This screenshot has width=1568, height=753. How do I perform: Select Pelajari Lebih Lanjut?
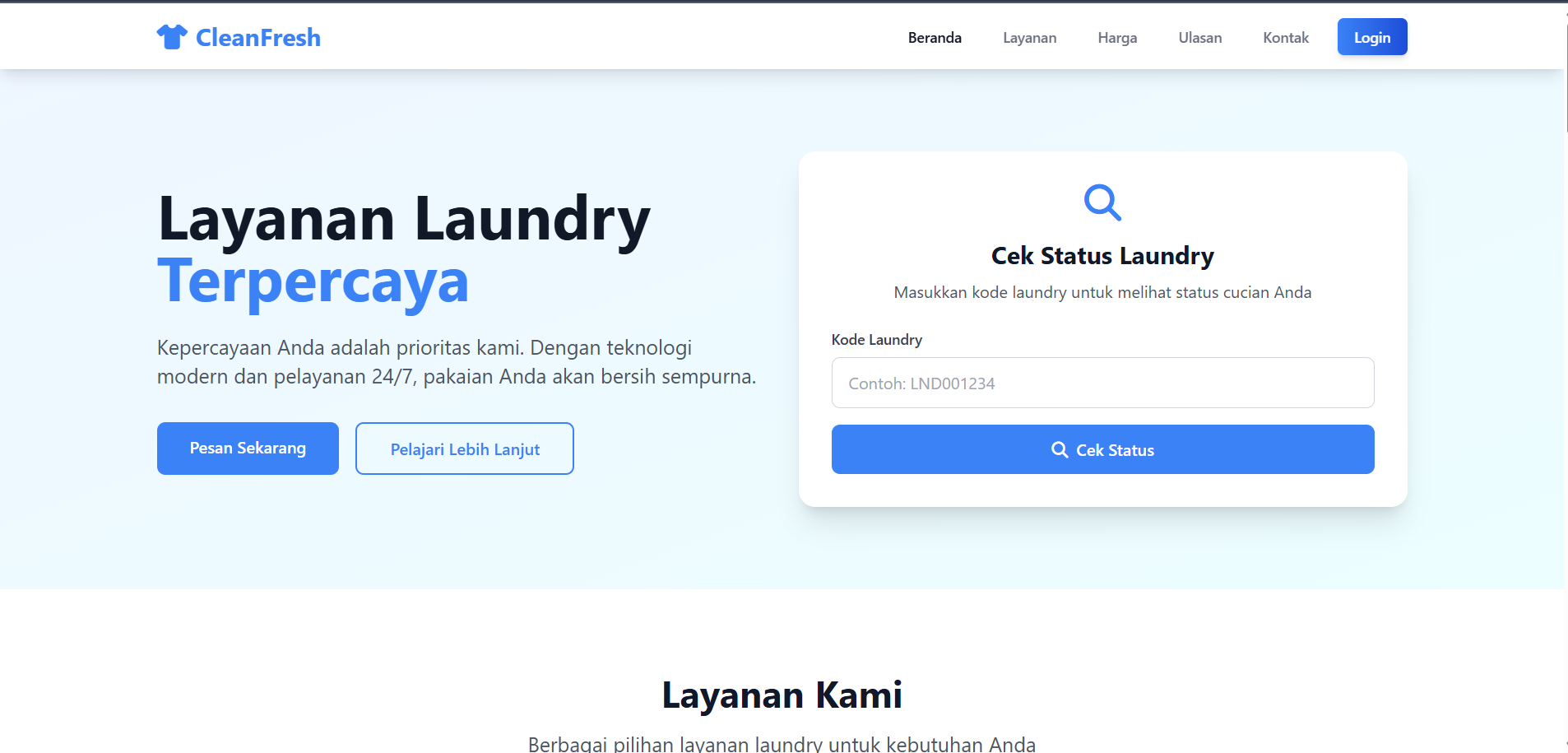coord(464,449)
